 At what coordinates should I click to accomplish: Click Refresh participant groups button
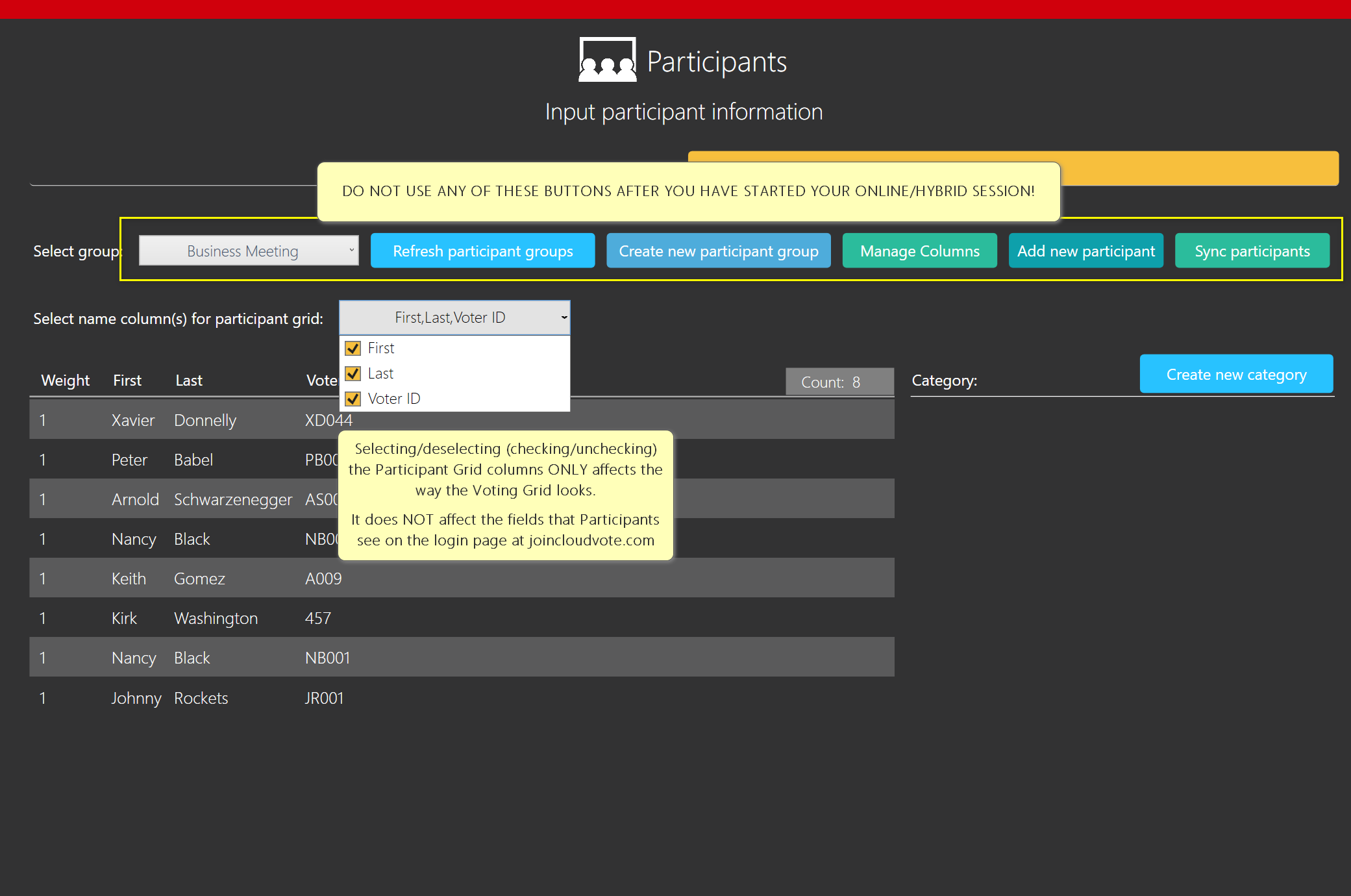point(482,251)
